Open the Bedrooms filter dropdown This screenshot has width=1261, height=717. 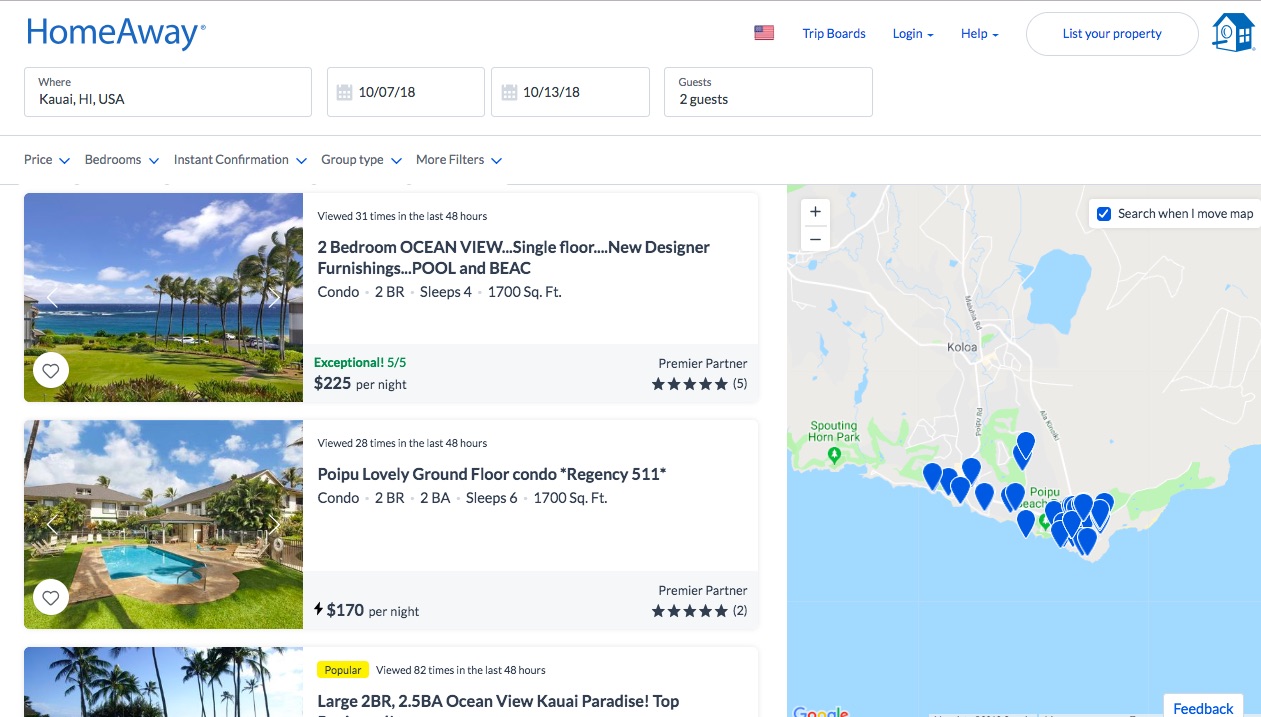coord(122,160)
